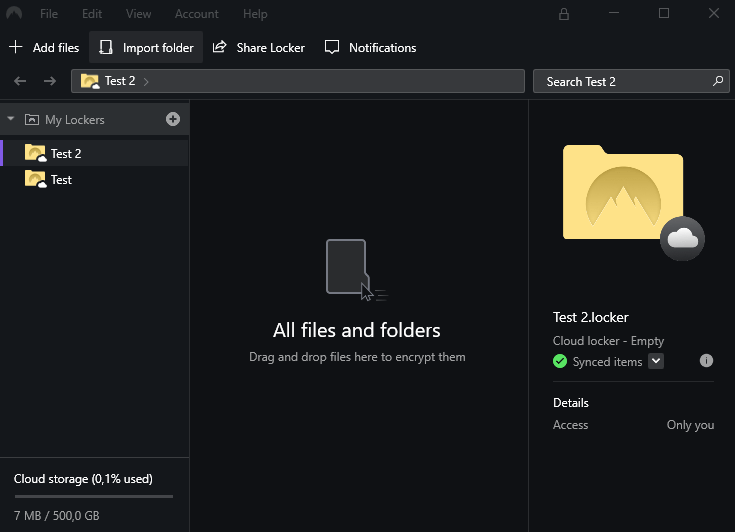The width and height of the screenshot is (735, 532).
Task: Click Share Locker button
Action: (x=259, y=47)
